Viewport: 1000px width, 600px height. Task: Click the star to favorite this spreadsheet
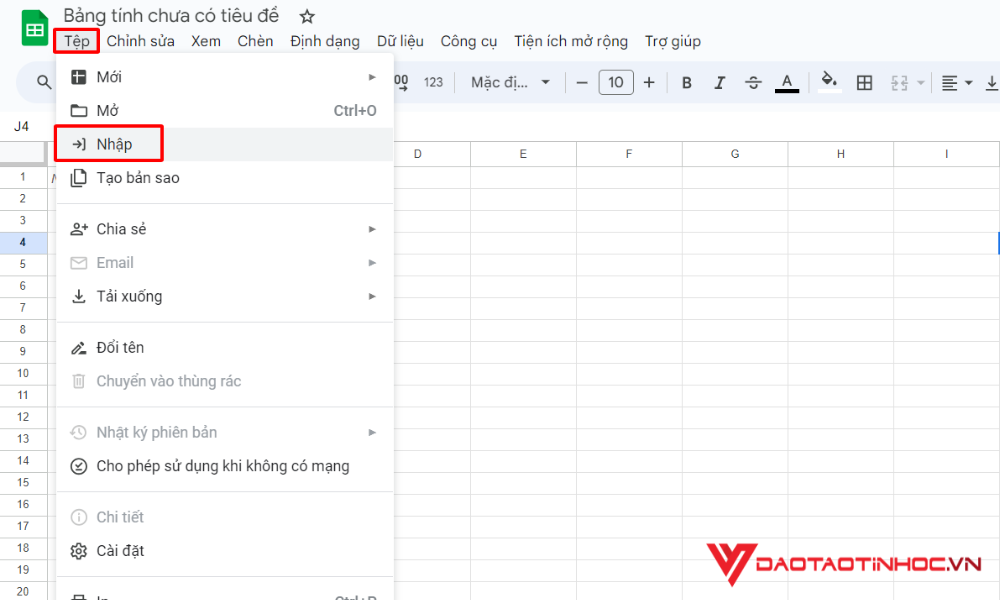[306, 16]
